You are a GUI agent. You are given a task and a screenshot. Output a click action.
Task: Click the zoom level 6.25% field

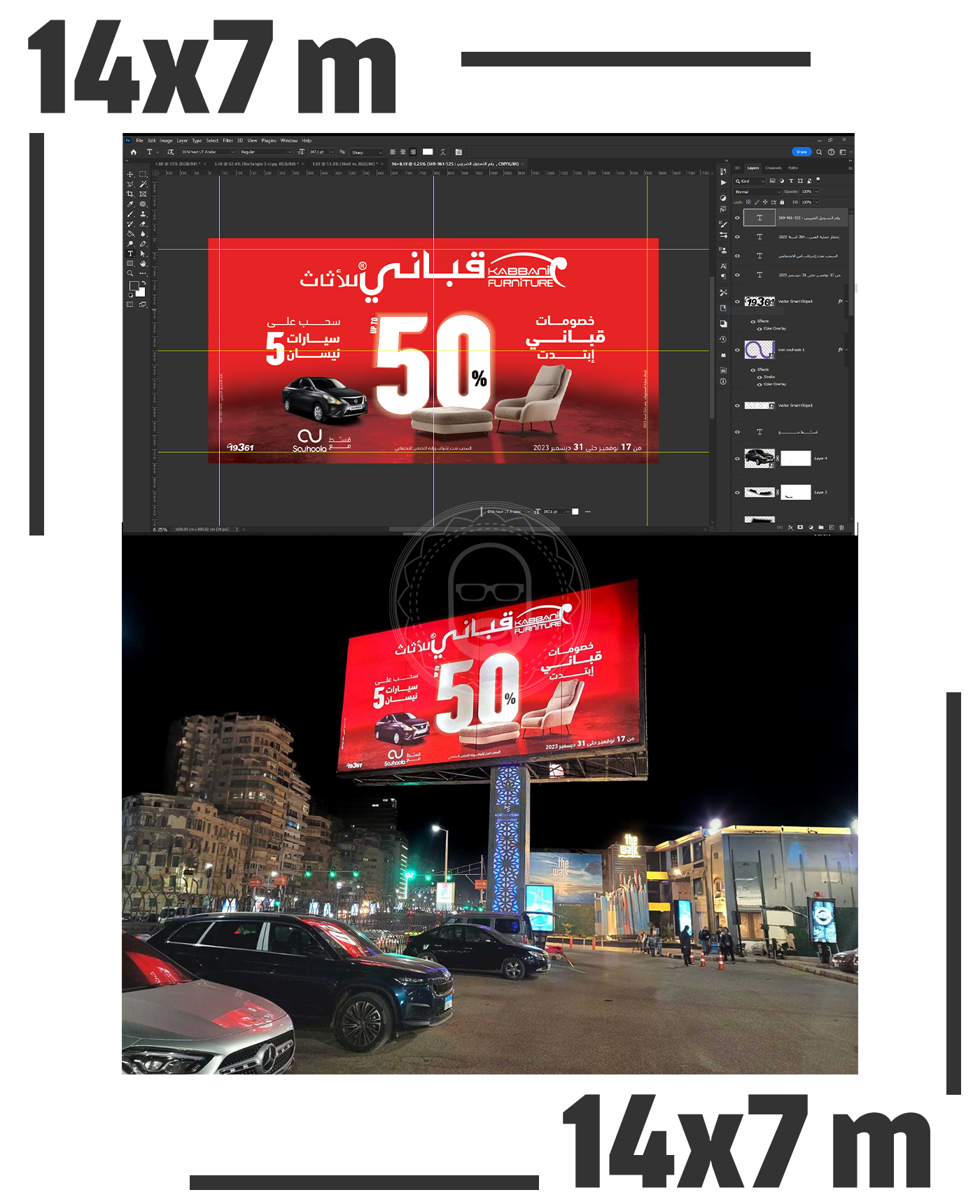click(160, 529)
